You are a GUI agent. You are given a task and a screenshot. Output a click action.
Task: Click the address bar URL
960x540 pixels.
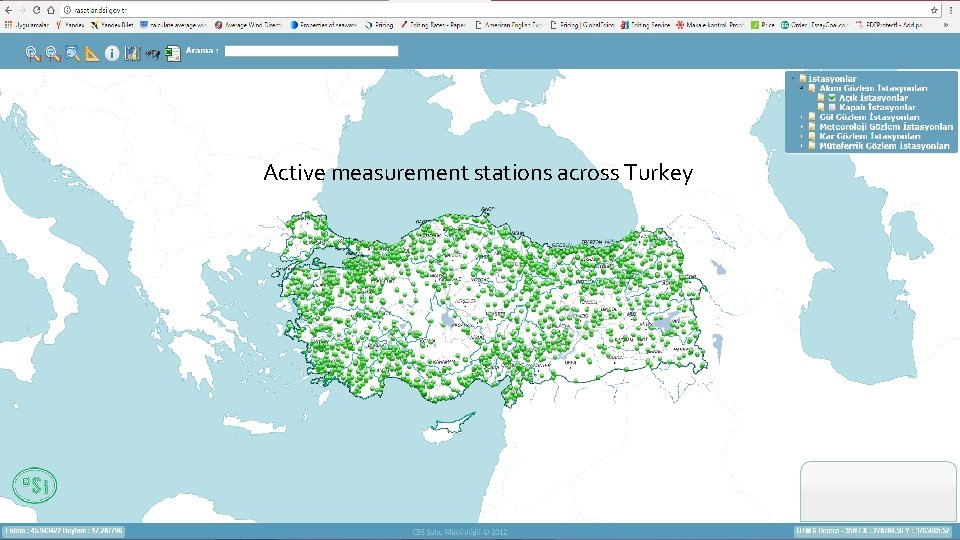[100, 10]
